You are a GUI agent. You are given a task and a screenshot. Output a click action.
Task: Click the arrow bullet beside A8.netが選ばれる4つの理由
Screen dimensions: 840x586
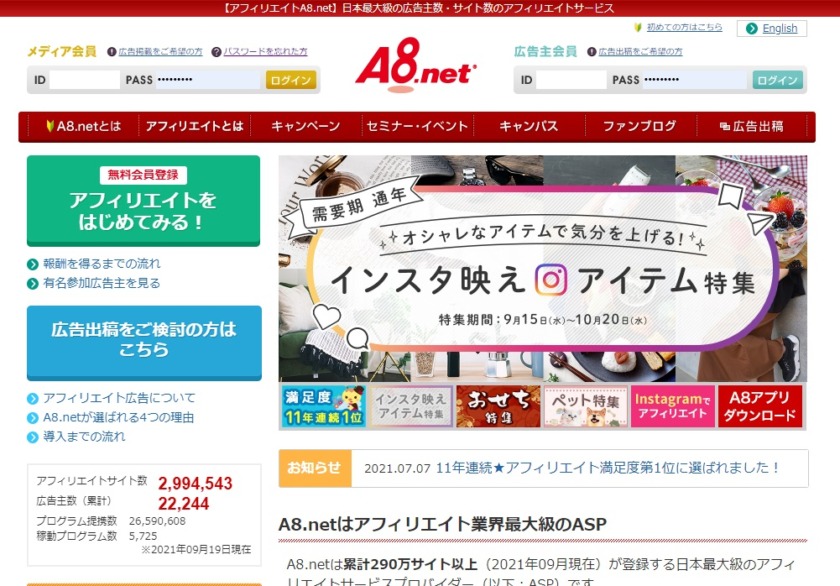(x=33, y=418)
